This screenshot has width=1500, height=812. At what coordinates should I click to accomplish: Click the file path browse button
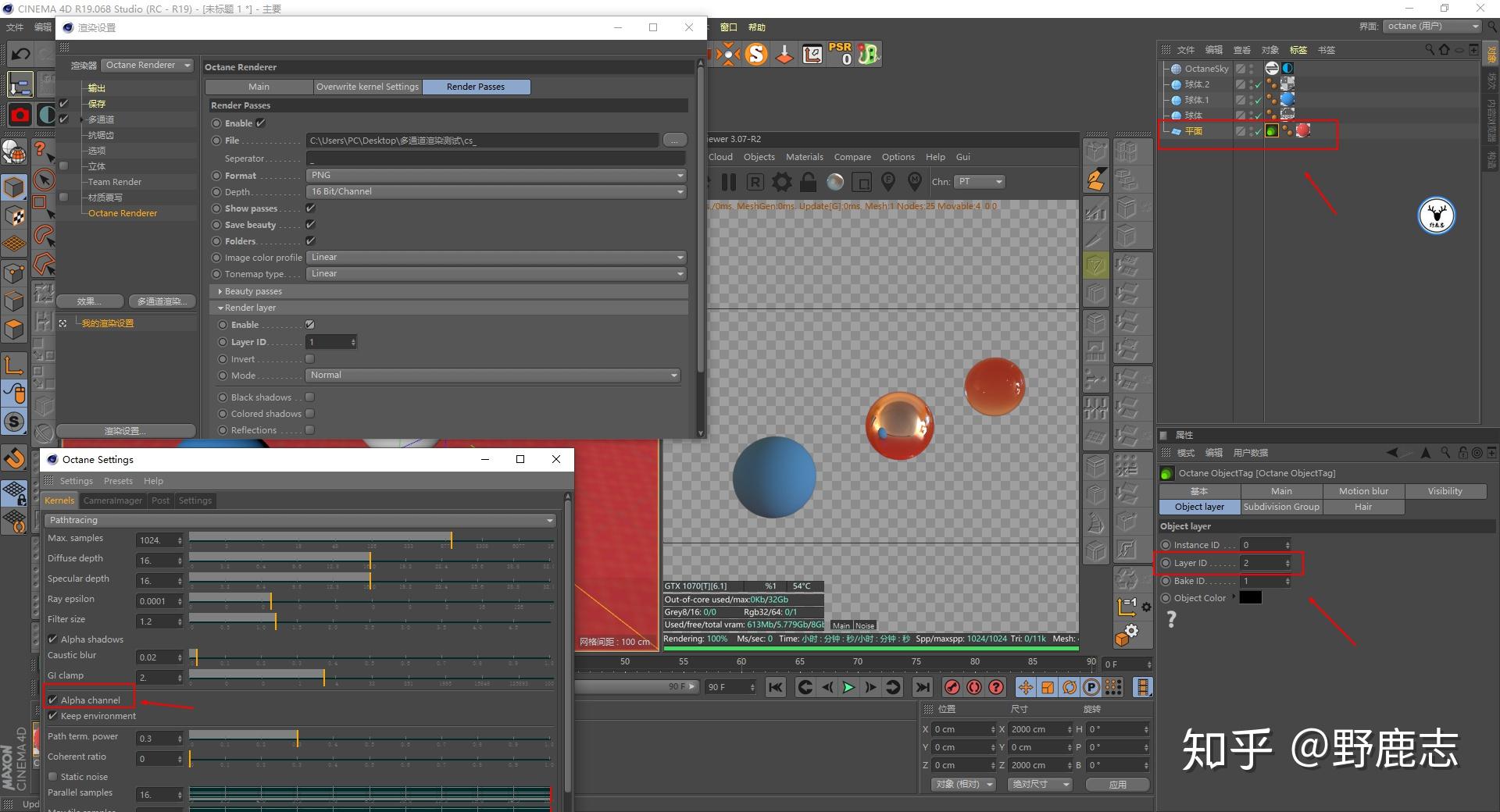pos(674,141)
